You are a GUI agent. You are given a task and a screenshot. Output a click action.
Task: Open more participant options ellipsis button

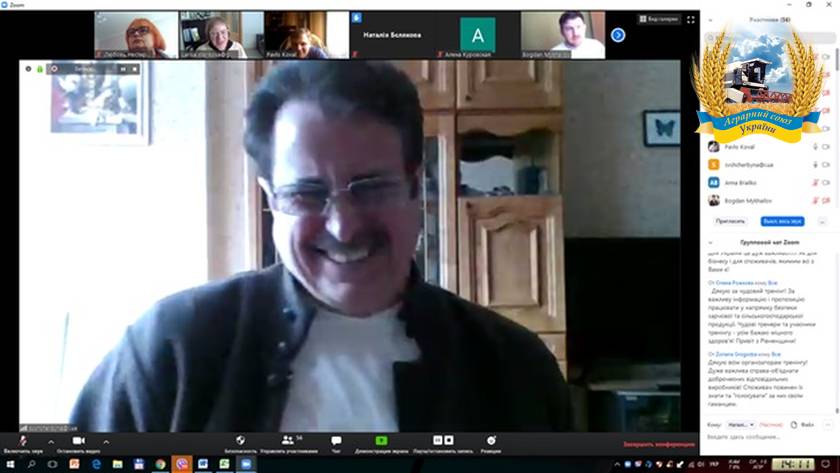pos(822,221)
